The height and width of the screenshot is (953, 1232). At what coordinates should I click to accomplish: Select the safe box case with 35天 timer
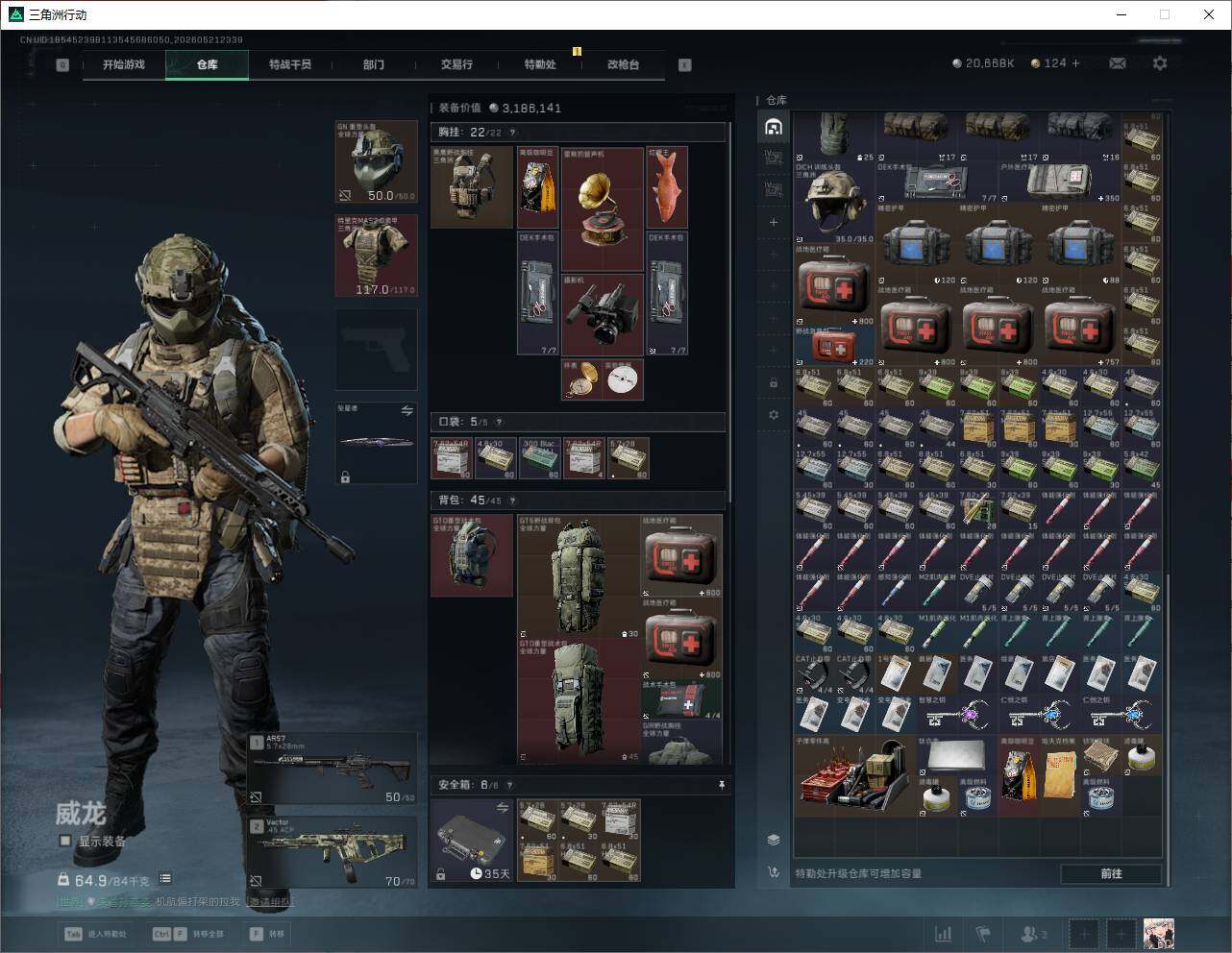[472, 841]
